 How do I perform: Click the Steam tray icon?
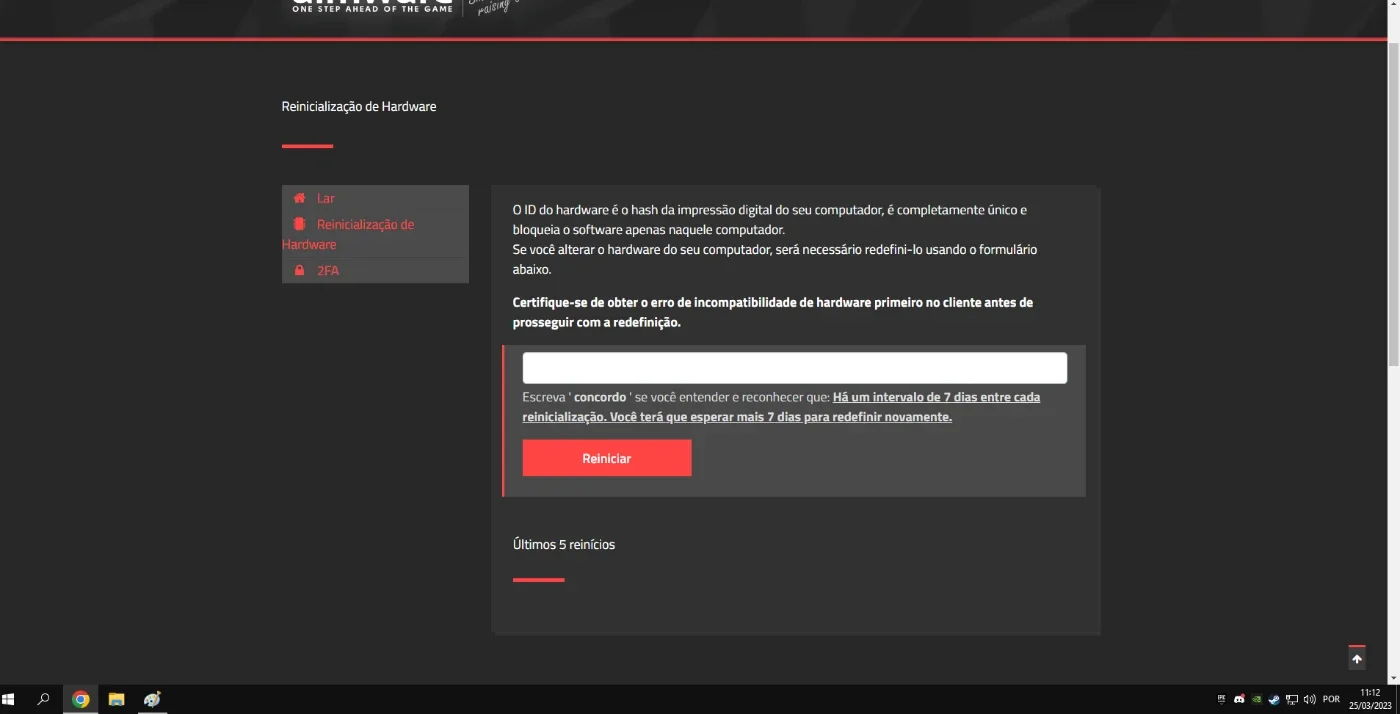click(x=1274, y=699)
